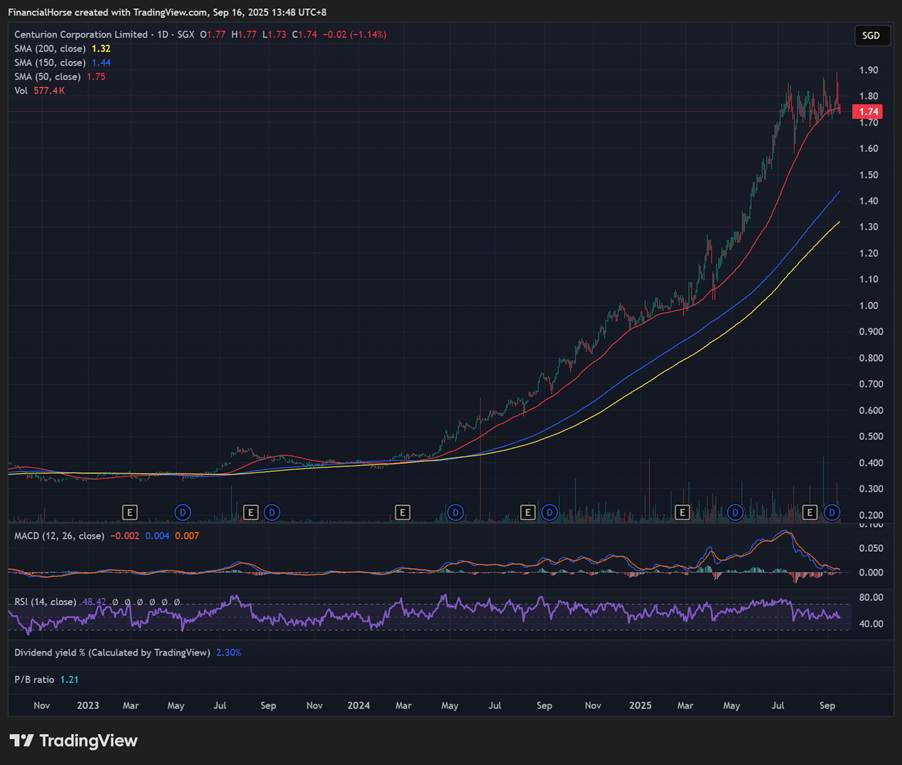Click the 1.90 price axis label

pos(869,70)
